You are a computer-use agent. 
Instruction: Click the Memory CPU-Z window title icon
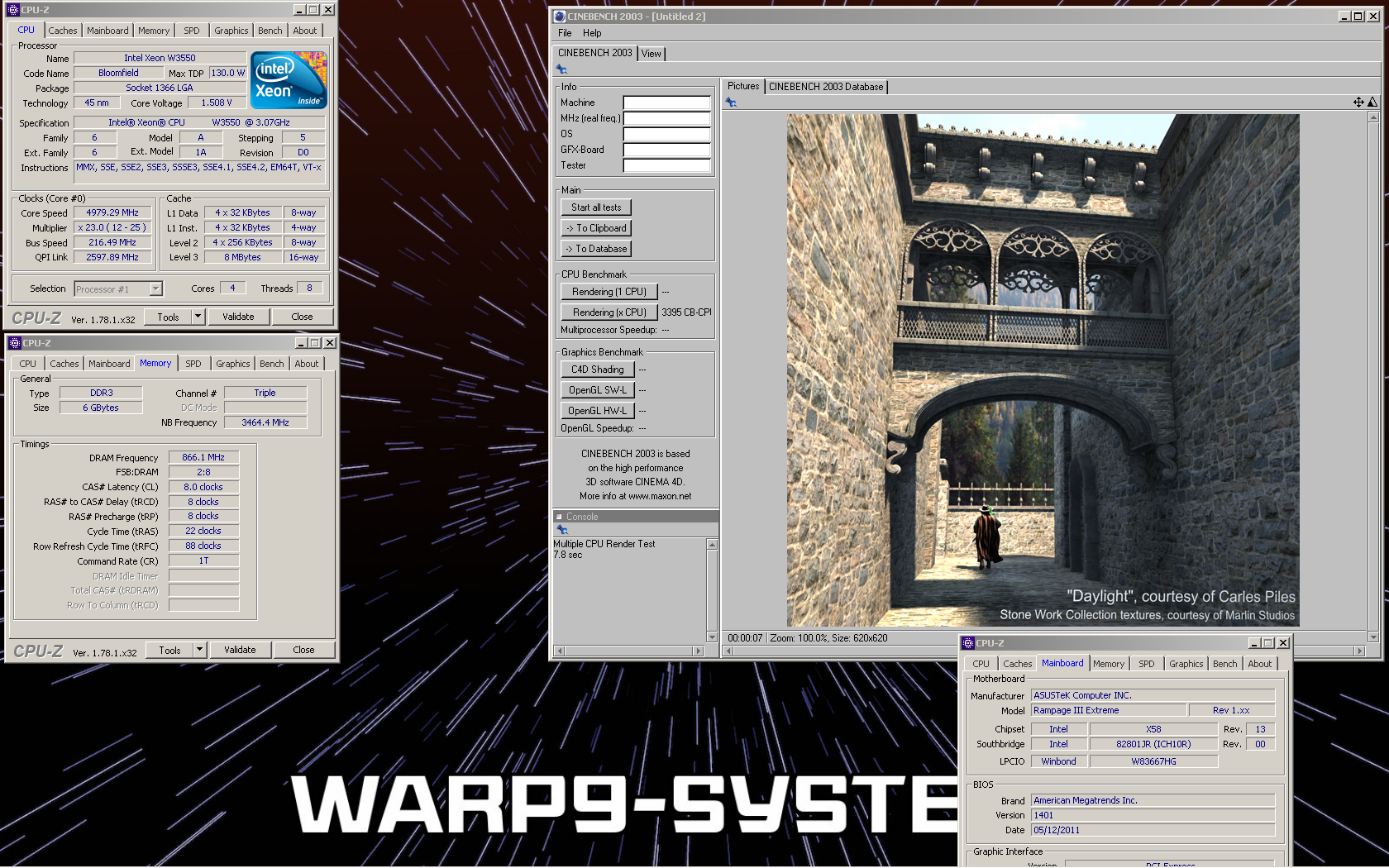click(14, 343)
